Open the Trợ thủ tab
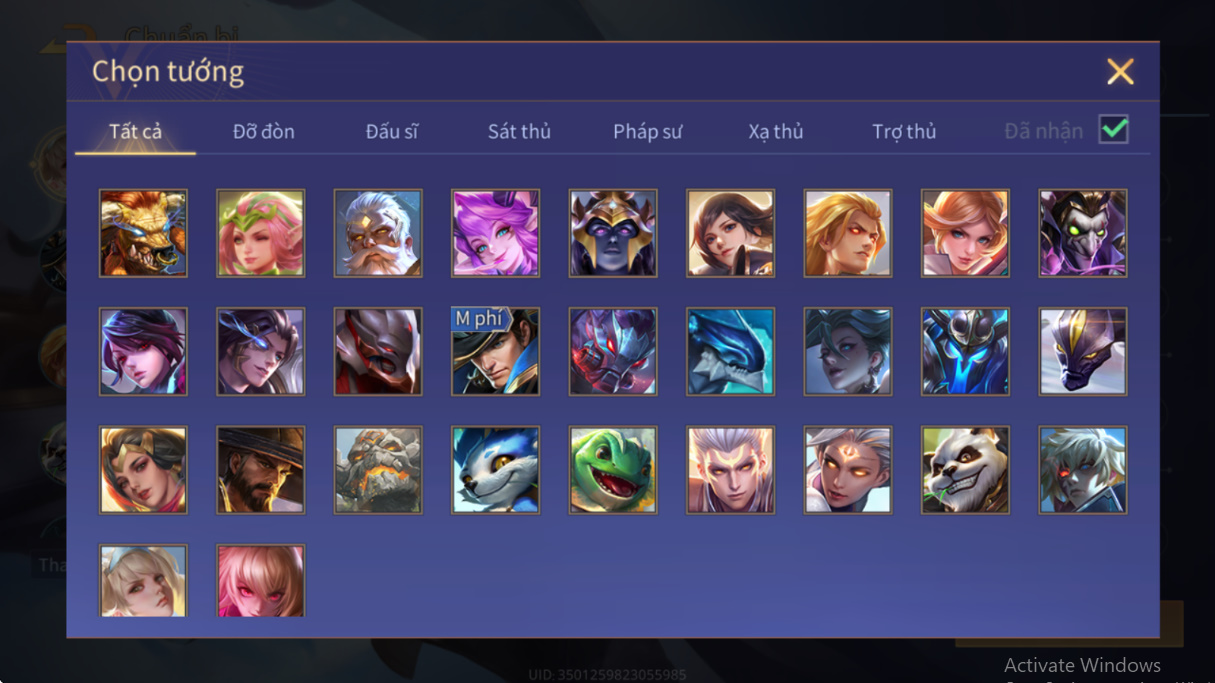Screen dimensions: 1215x683 [x=904, y=131]
